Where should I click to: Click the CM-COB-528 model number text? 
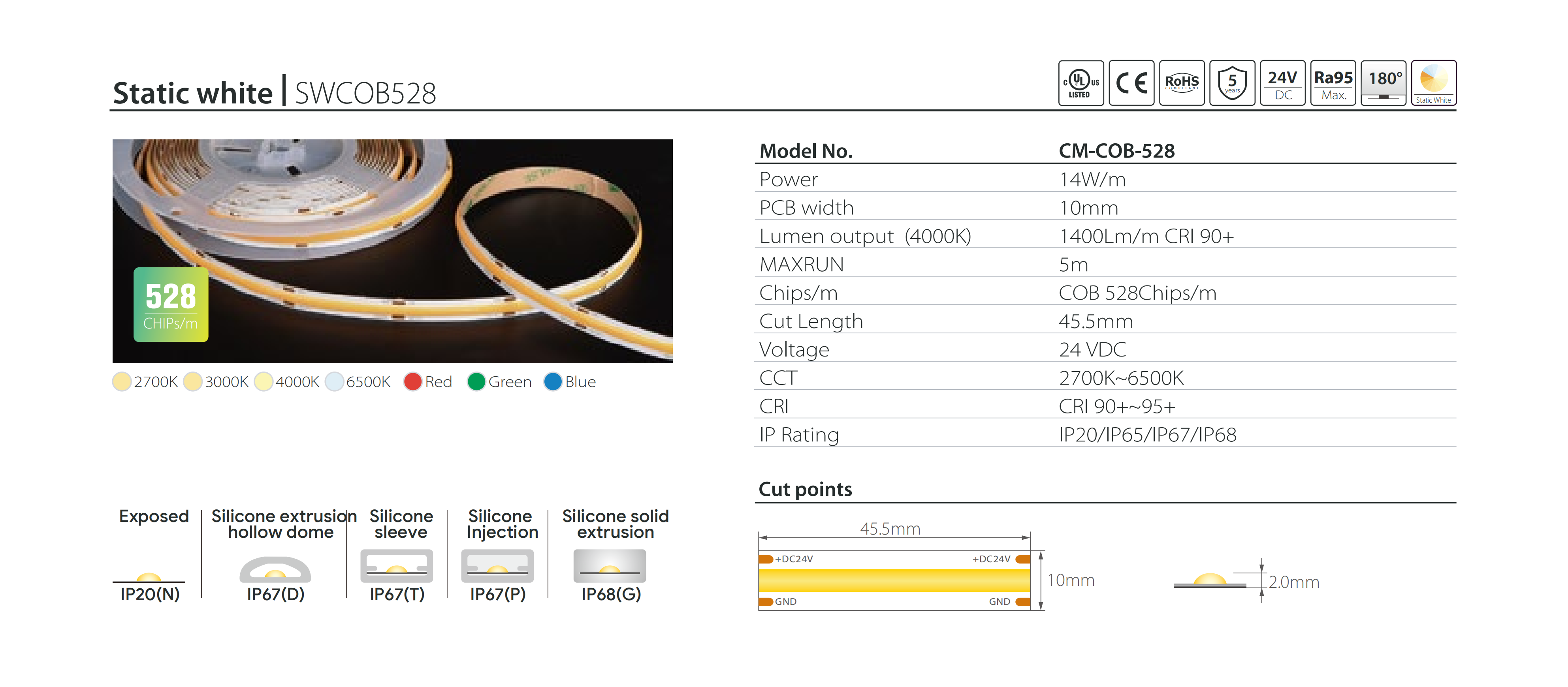point(1116,151)
